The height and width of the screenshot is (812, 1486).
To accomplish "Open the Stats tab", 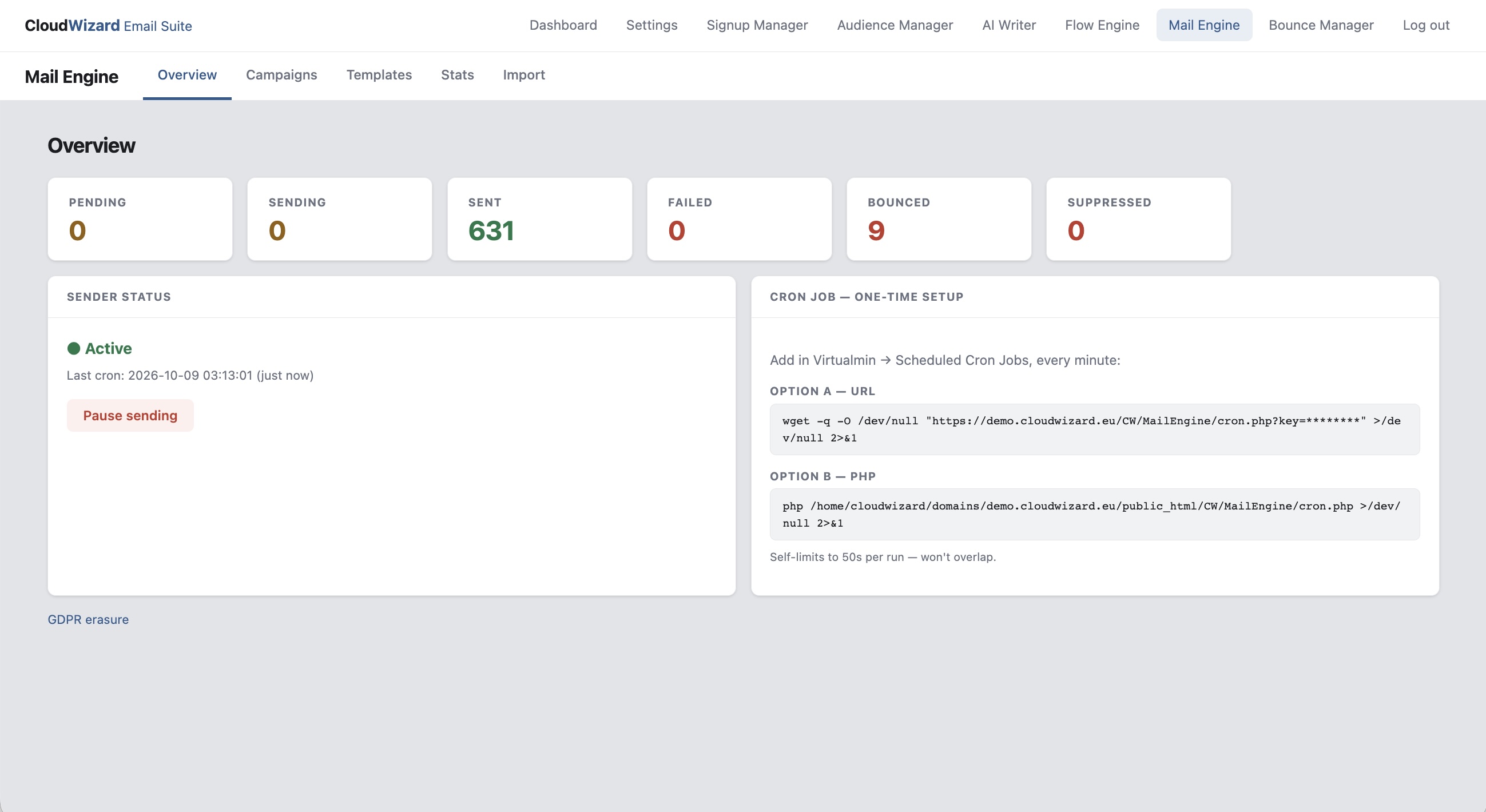I will tap(458, 75).
